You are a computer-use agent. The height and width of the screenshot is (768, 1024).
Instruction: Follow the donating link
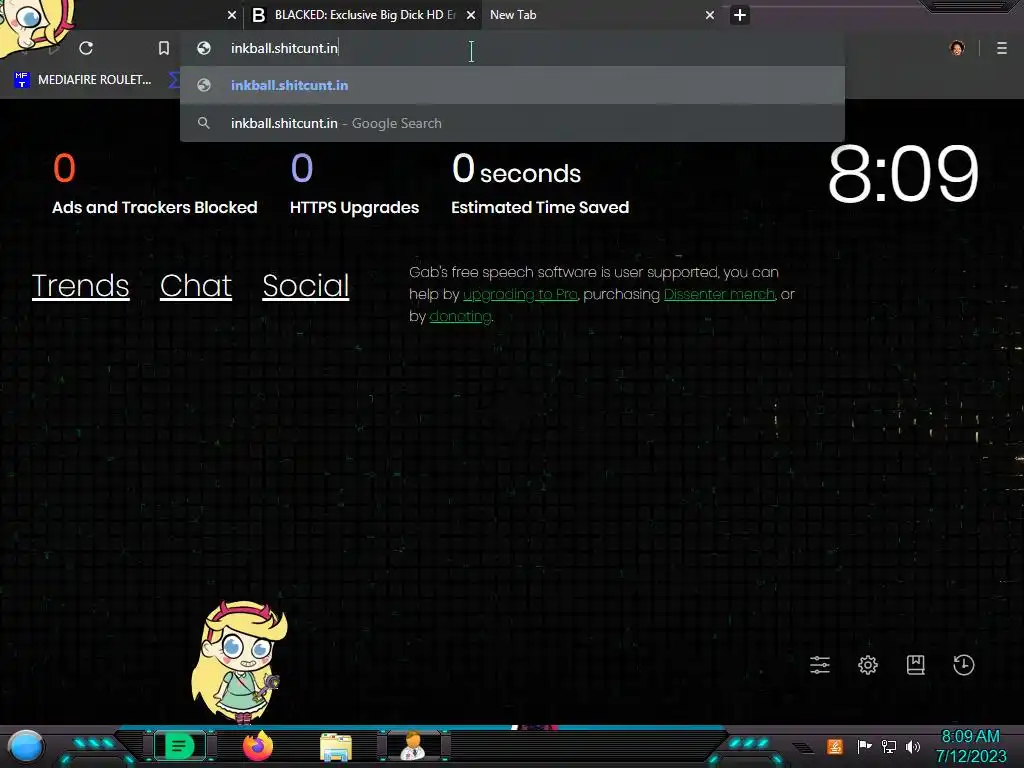(x=460, y=317)
